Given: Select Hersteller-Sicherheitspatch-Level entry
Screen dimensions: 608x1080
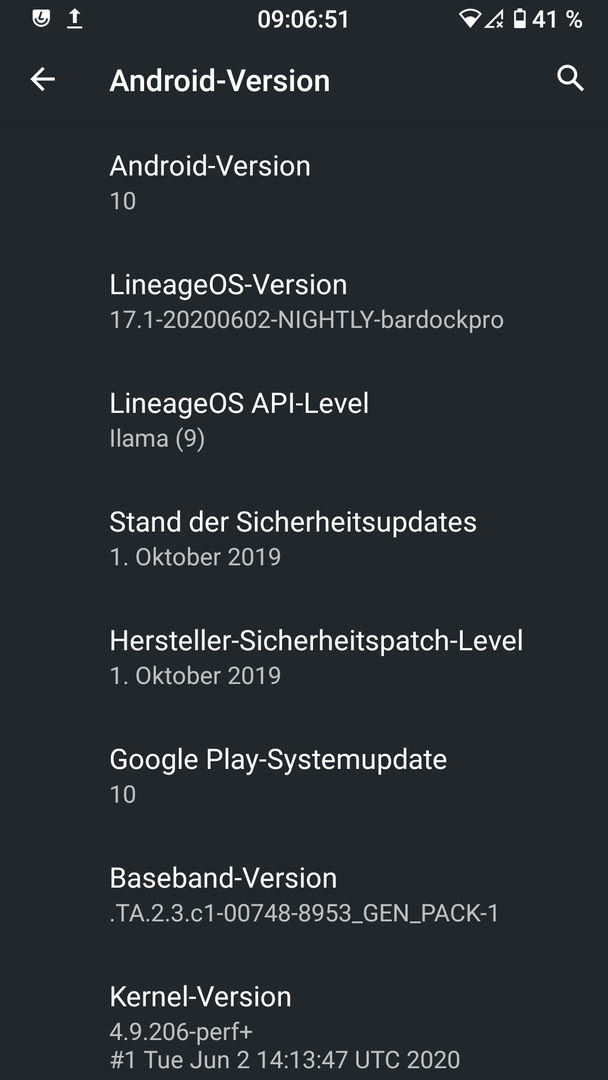Looking at the screenshot, I should click(304, 656).
